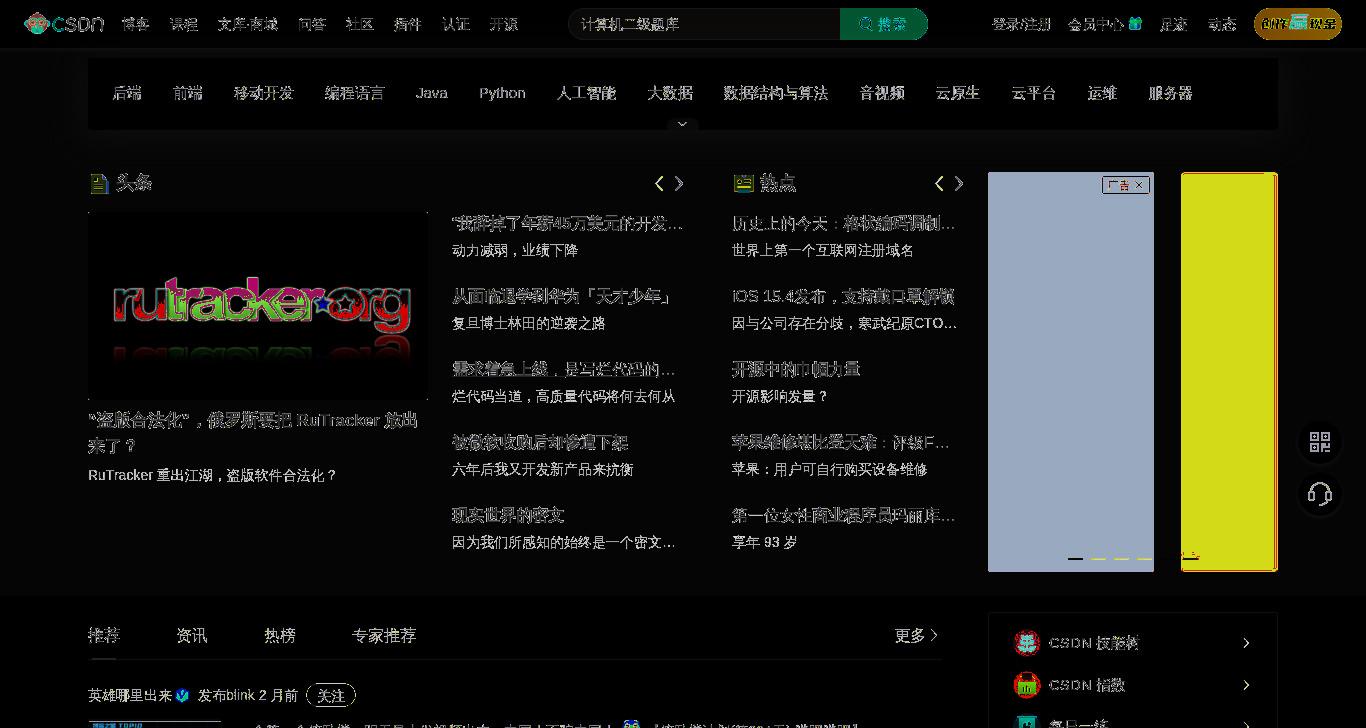Select the 前端 category
Viewport: 1366px width, 728px height.
click(x=188, y=93)
